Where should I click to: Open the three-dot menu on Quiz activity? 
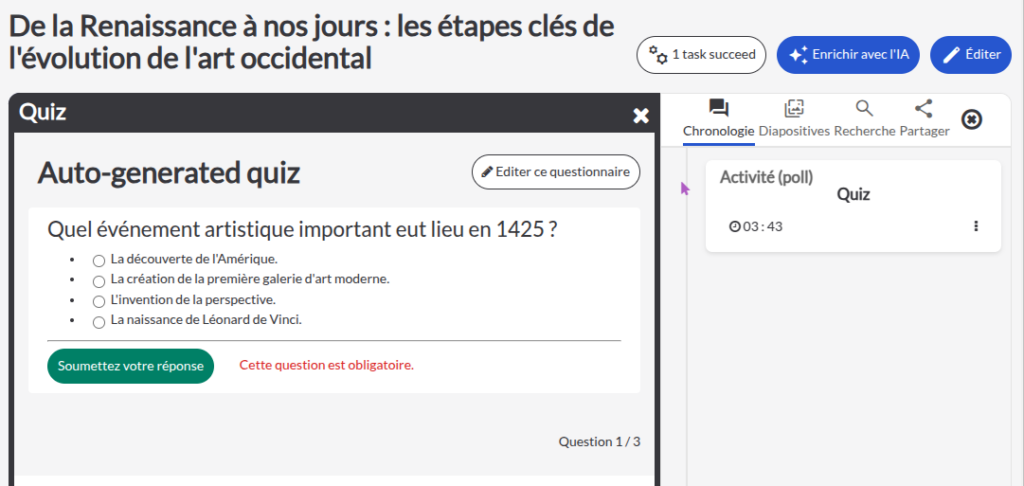tap(976, 226)
